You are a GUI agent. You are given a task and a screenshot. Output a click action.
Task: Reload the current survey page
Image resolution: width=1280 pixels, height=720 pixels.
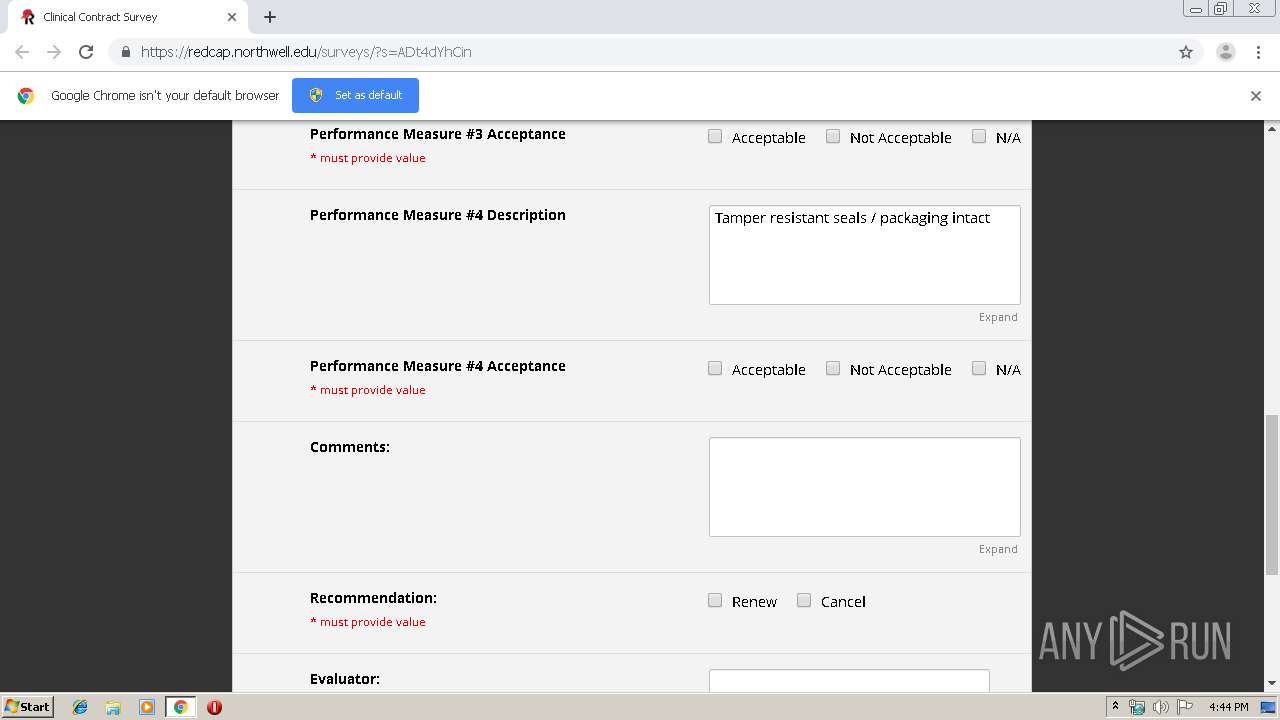[x=86, y=52]
